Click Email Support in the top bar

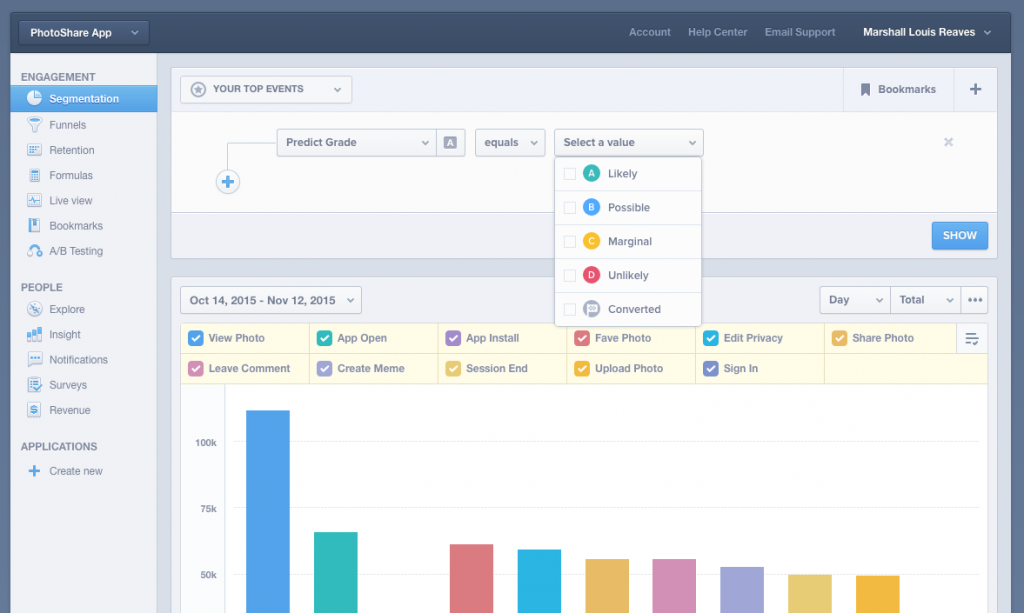point(799,31)
